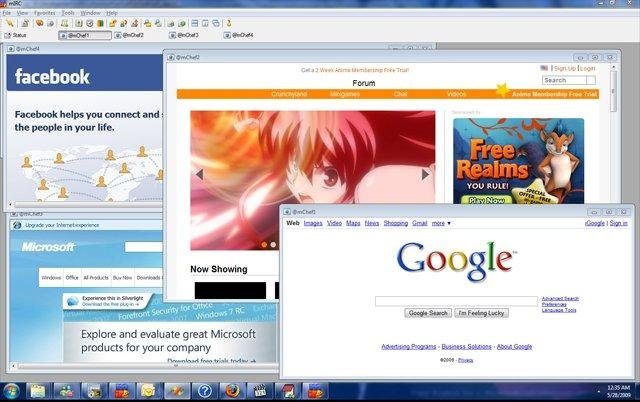
Task: Open the Notify List toolbar icon
Action: [171, 23]
